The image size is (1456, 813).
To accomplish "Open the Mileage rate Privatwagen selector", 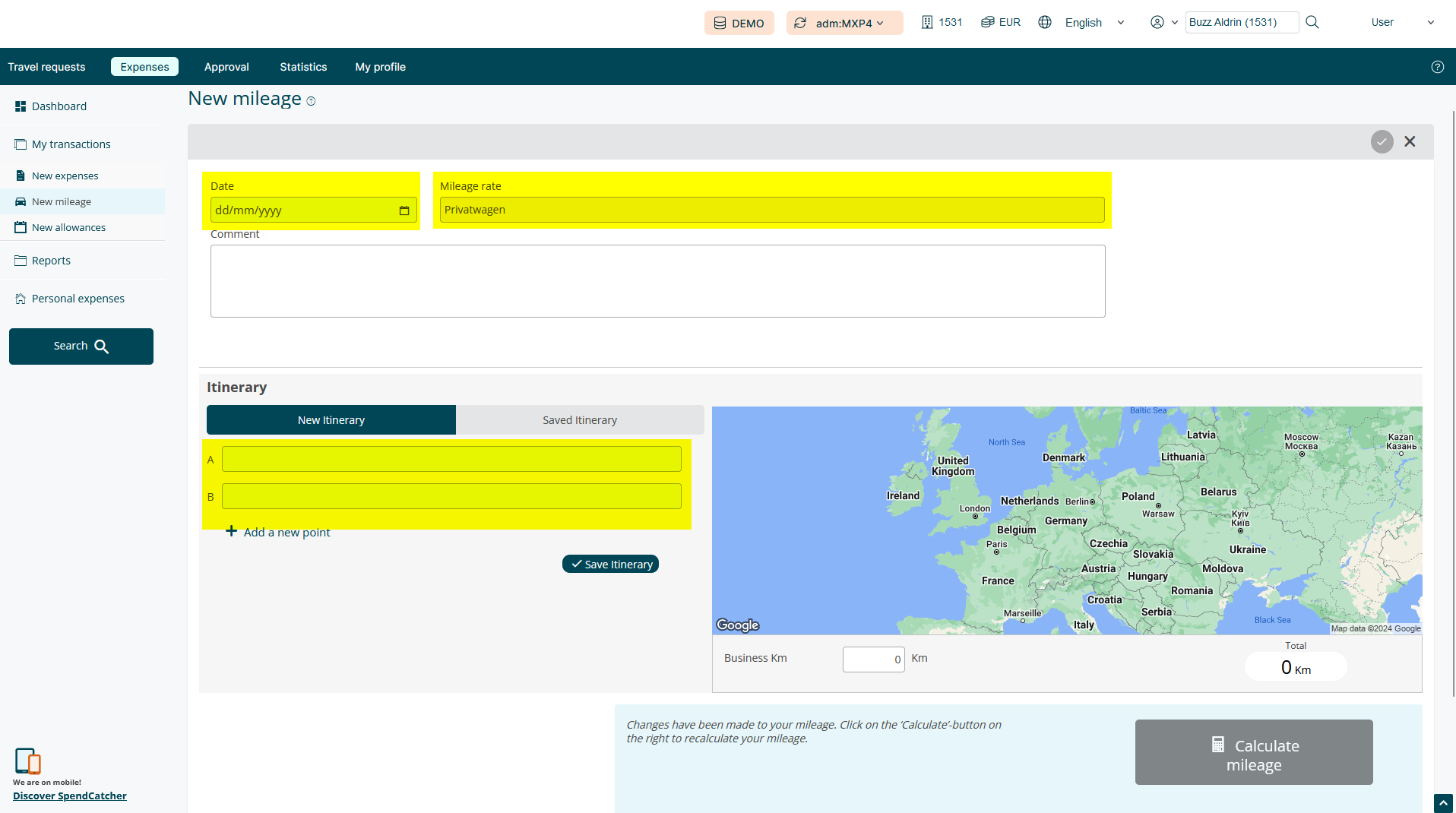I will [771, 210].
